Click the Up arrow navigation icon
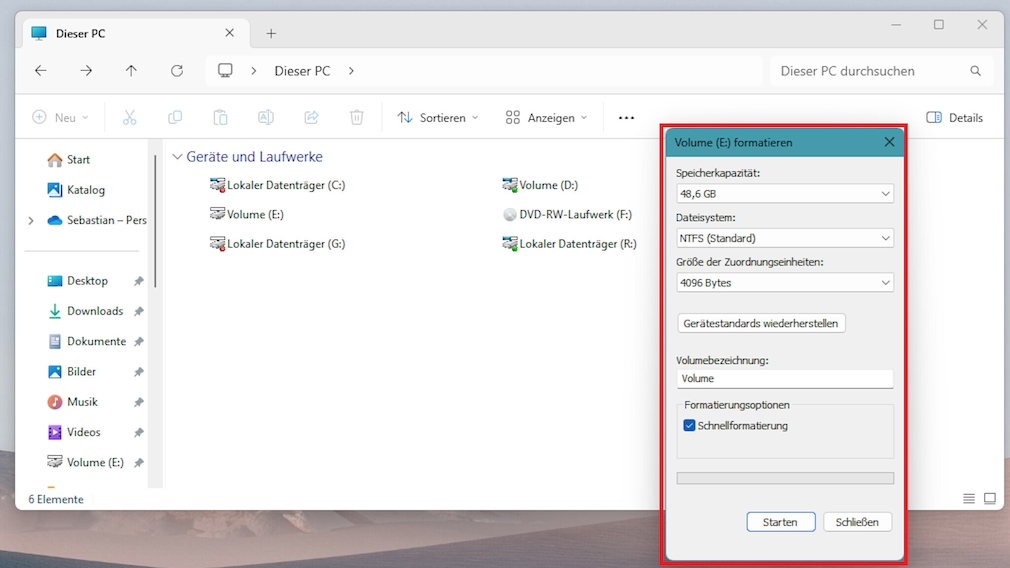 tap(131, 71)
